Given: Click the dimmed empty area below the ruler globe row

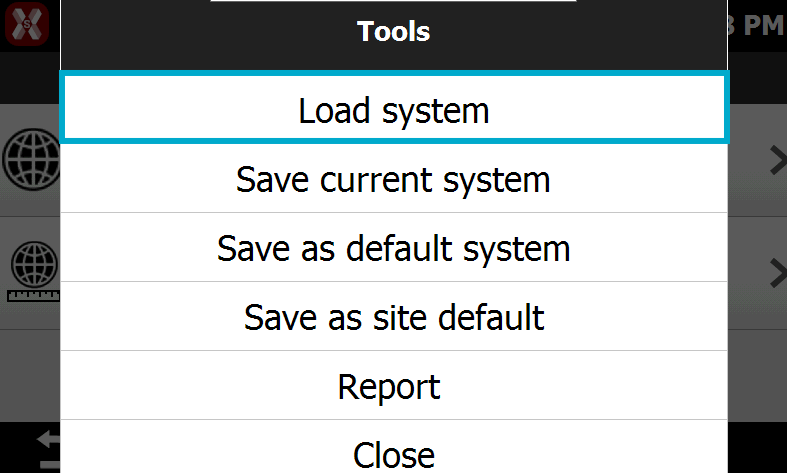Looking at the screenshot, I should coord(30,376).
